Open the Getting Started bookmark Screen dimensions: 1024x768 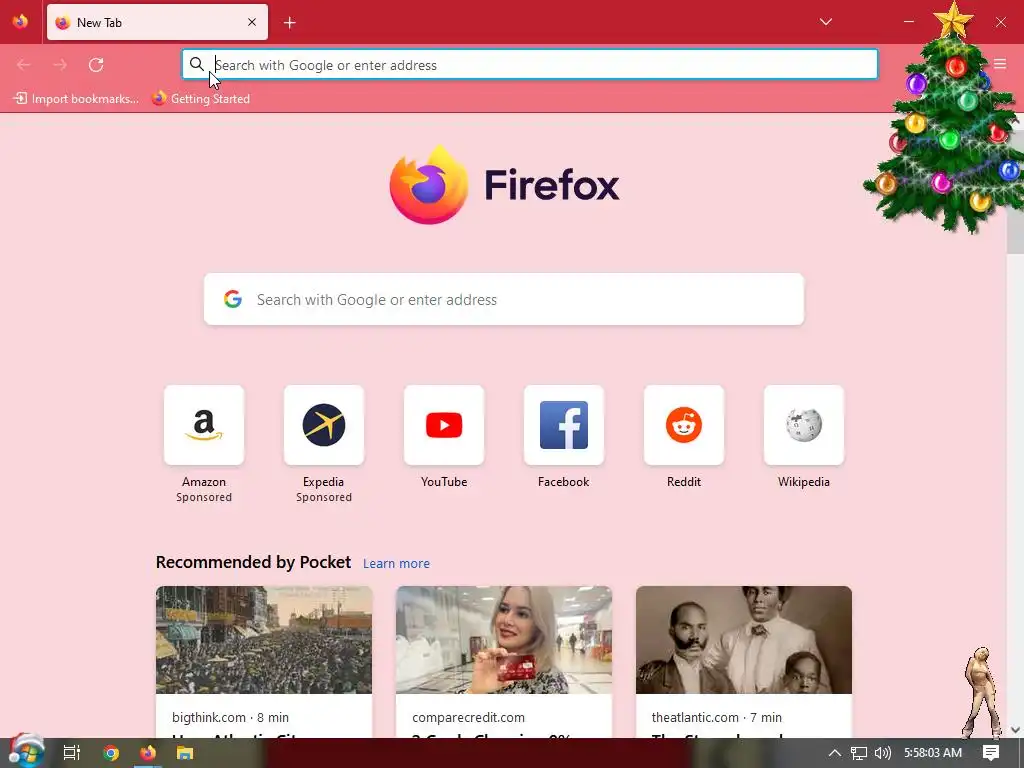(x=201, y=99)
